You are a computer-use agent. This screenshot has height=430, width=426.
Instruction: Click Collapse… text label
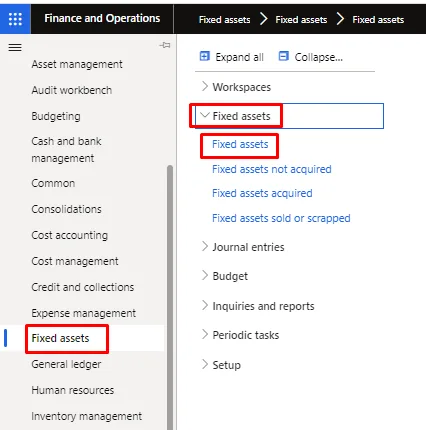pyautogui.click(x=318, y=57)
